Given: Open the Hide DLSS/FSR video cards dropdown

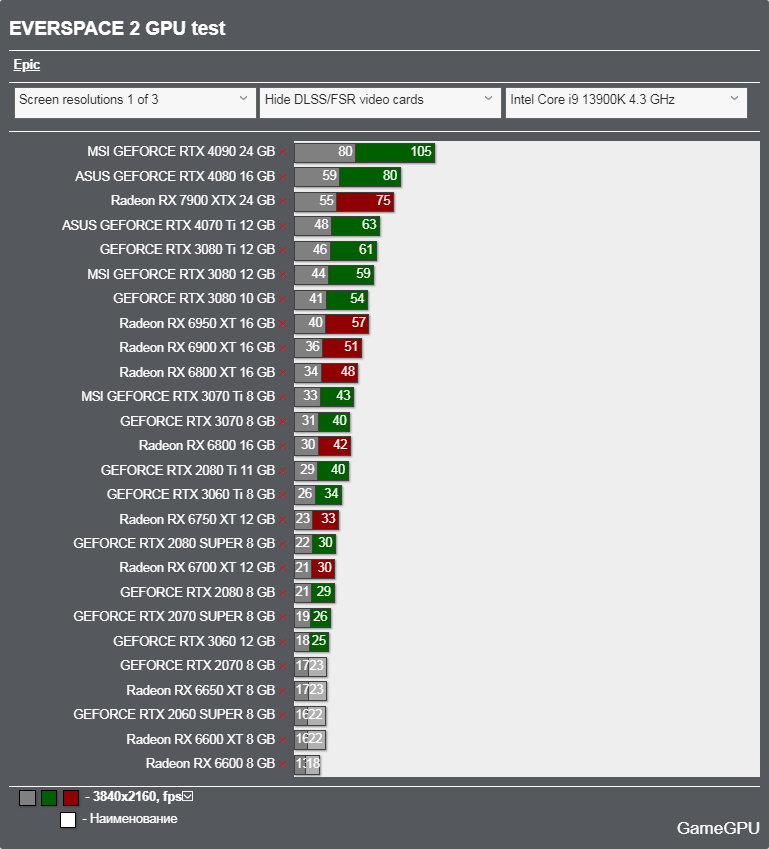Looking at the screenshot, I should 380,102.
